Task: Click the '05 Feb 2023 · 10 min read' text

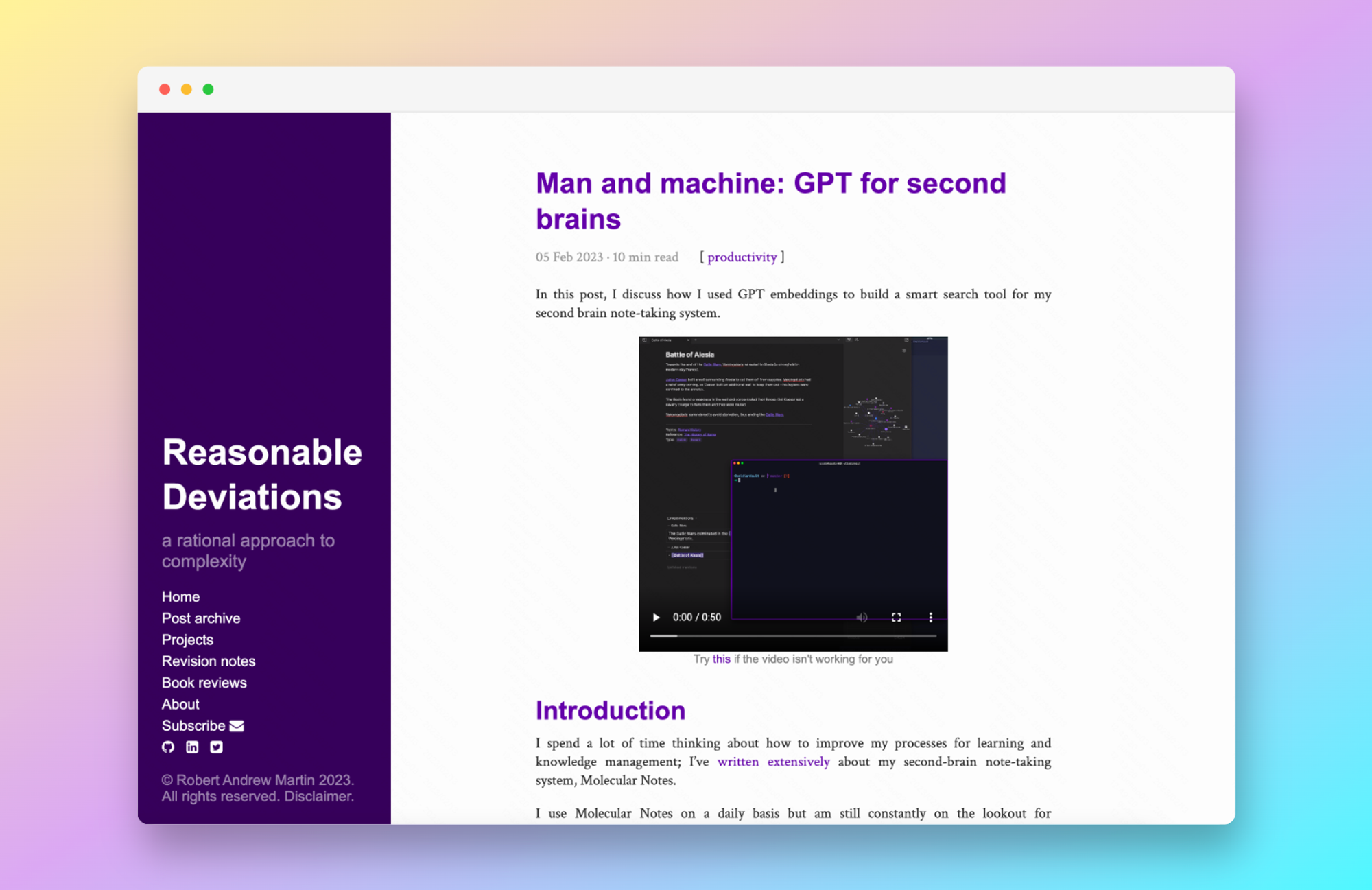Action: click(x=607, y=257)
